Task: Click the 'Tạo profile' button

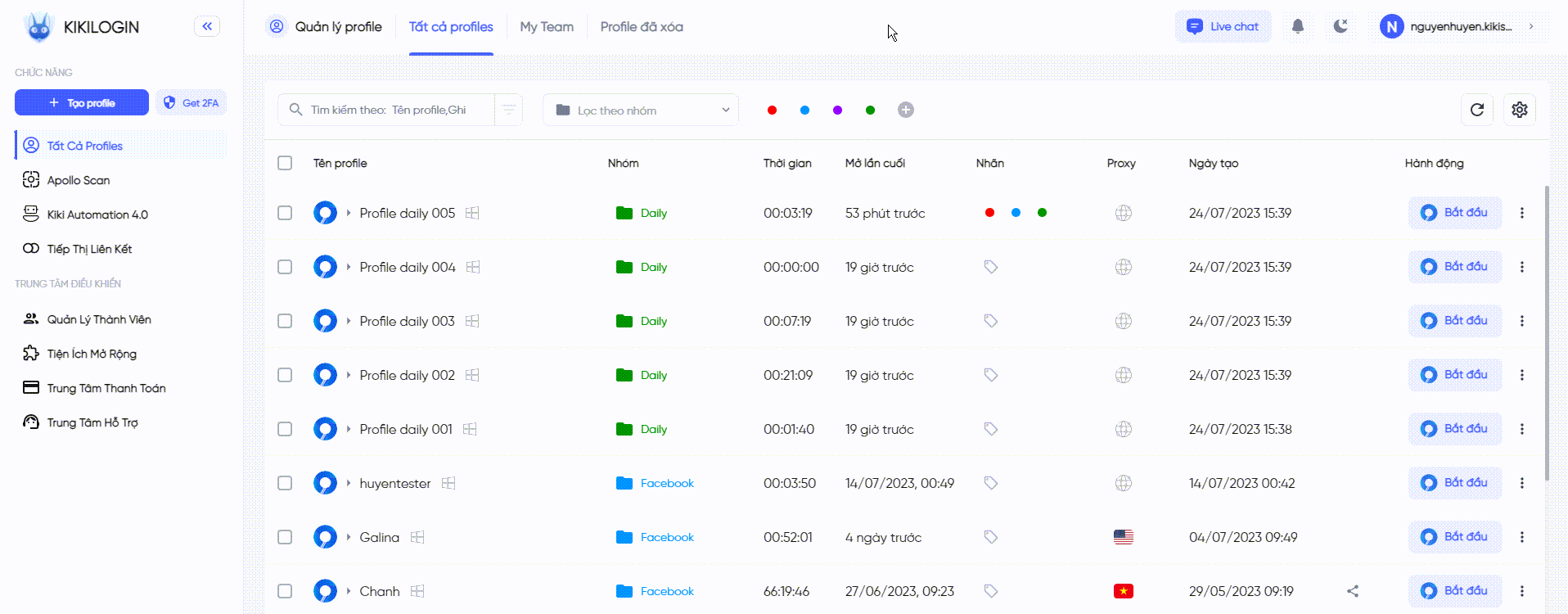Action: pos(82,102)
